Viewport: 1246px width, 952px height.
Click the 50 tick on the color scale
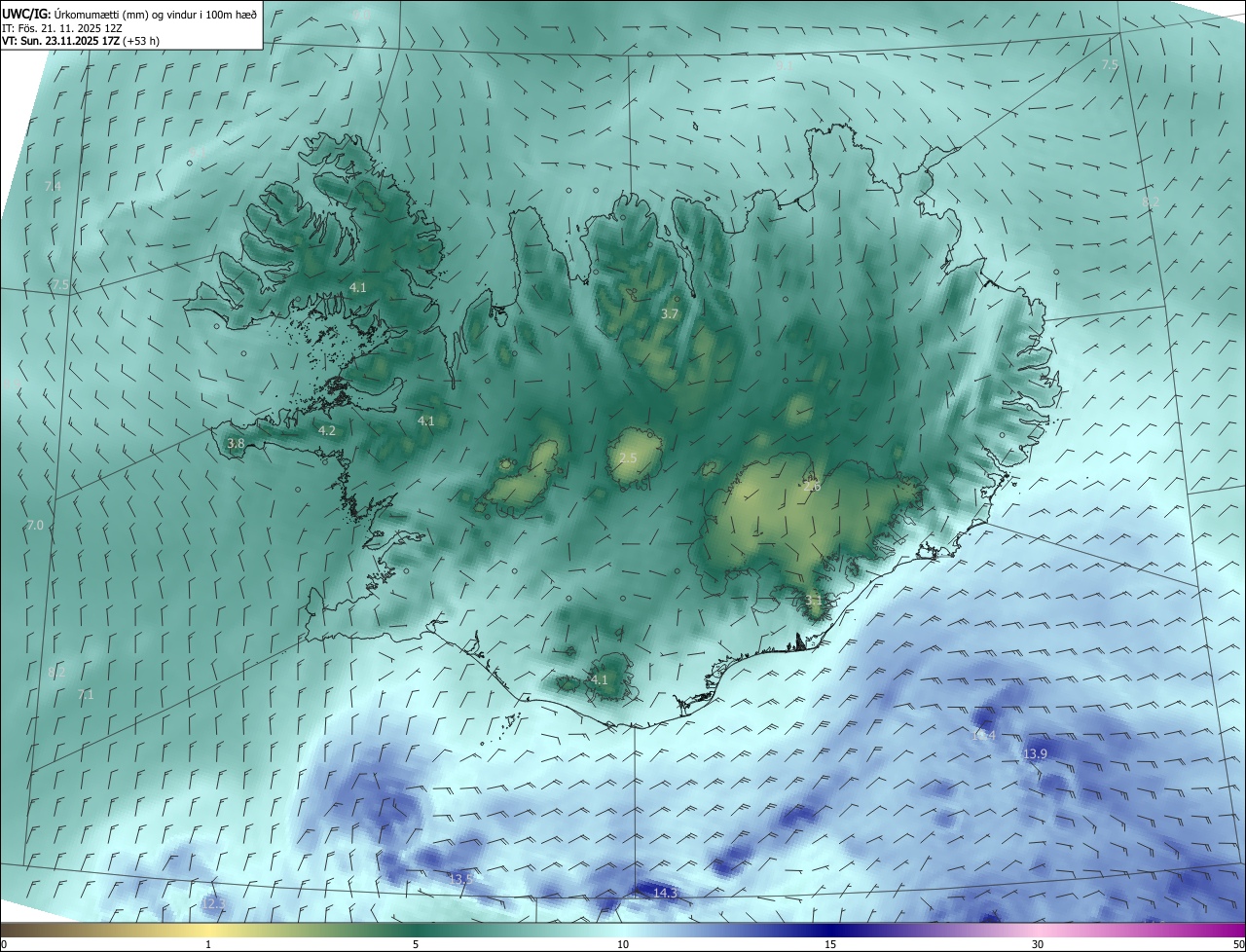1238,944
